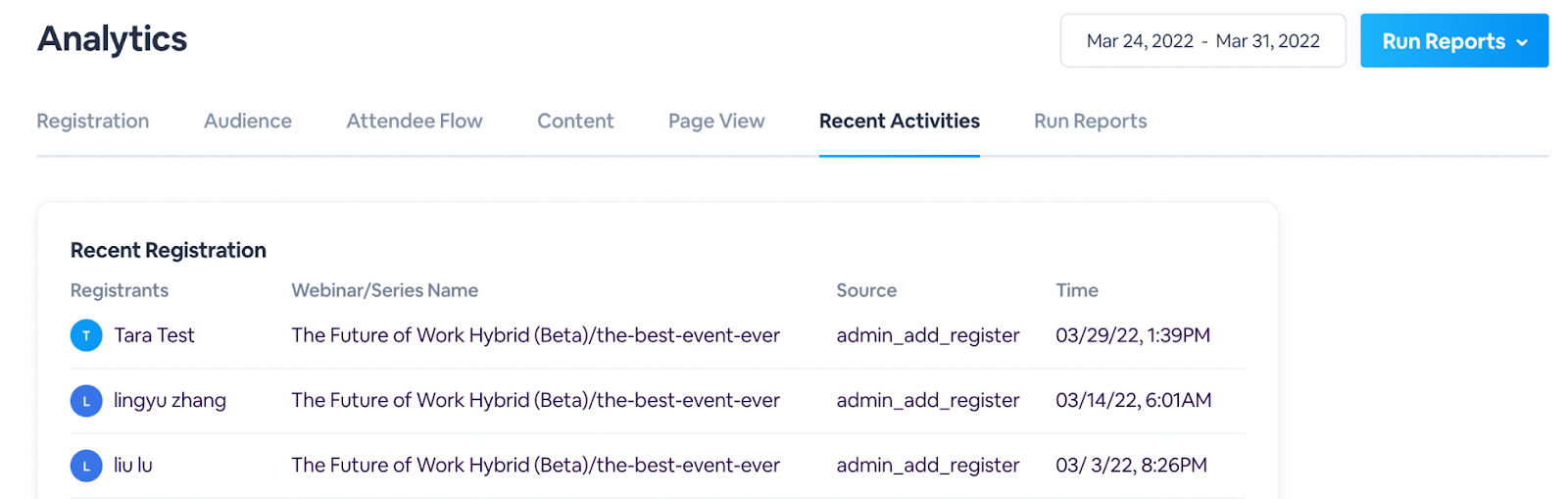Image resolution: width=1568 pixels, height=499 pixels.
Task: Expand the Run Reports dropdown chevron
Action: pos(1522,42)
